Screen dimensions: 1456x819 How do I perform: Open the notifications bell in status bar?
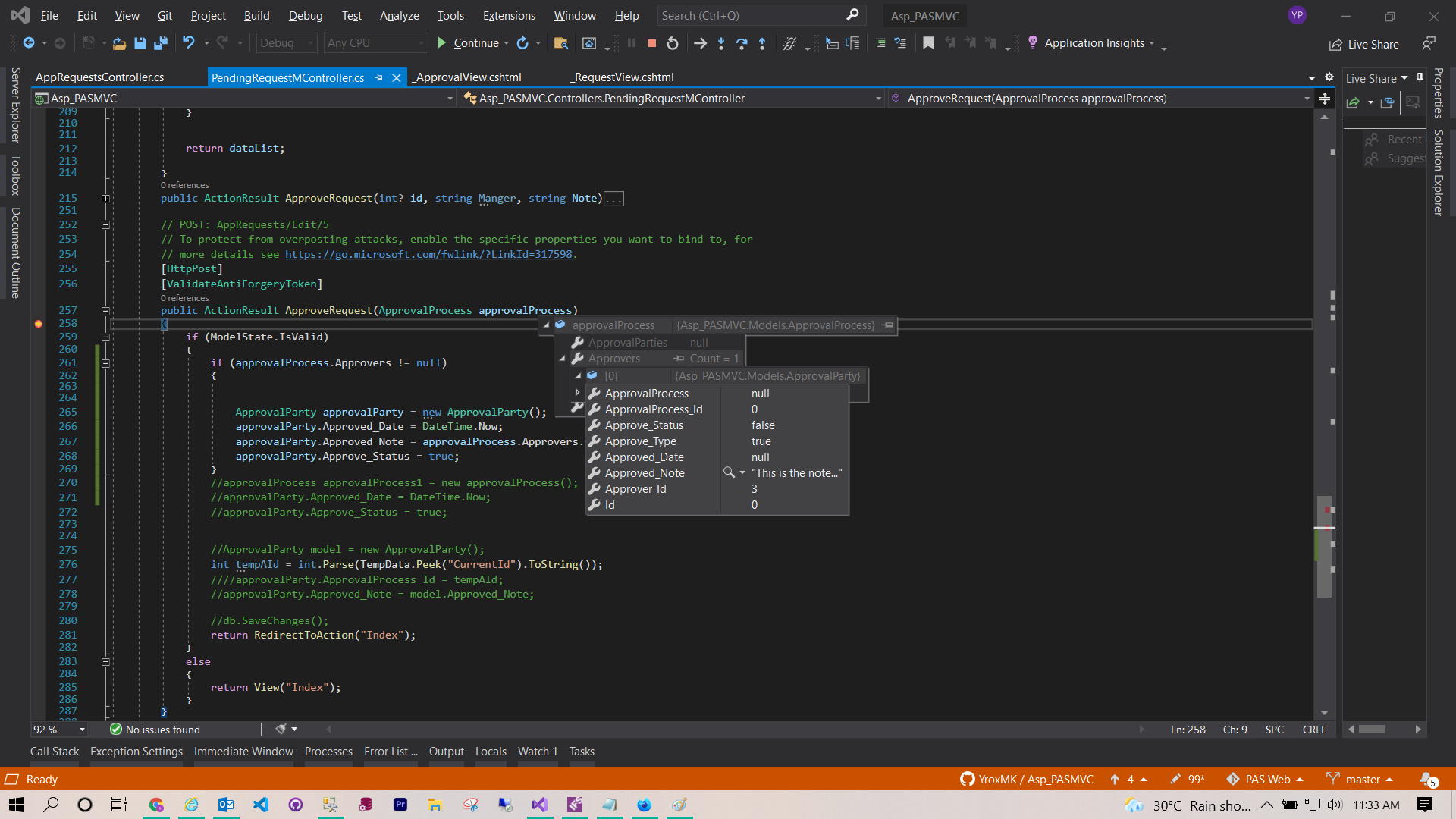1428,780
